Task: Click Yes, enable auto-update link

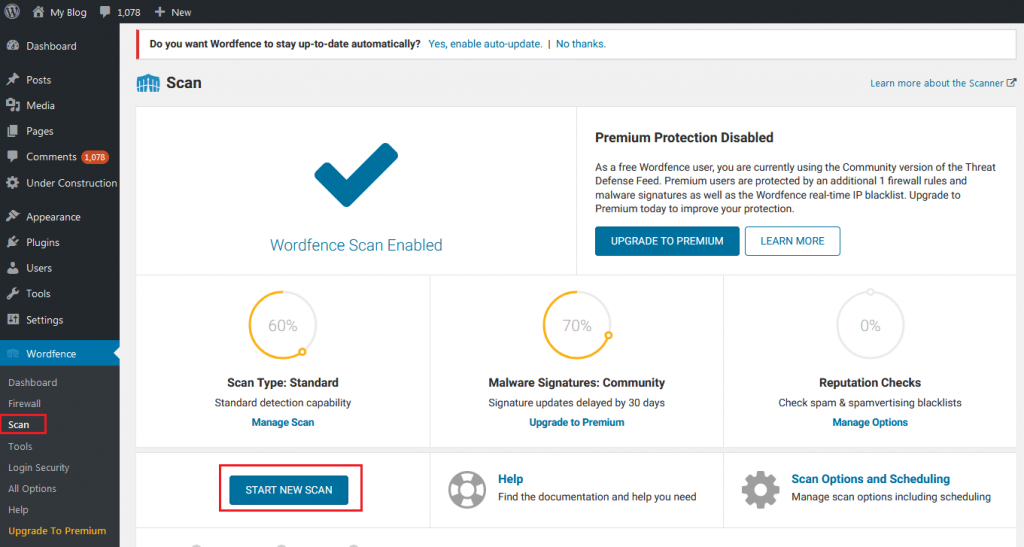Action: pyautogui.click(x=485, y=44)
